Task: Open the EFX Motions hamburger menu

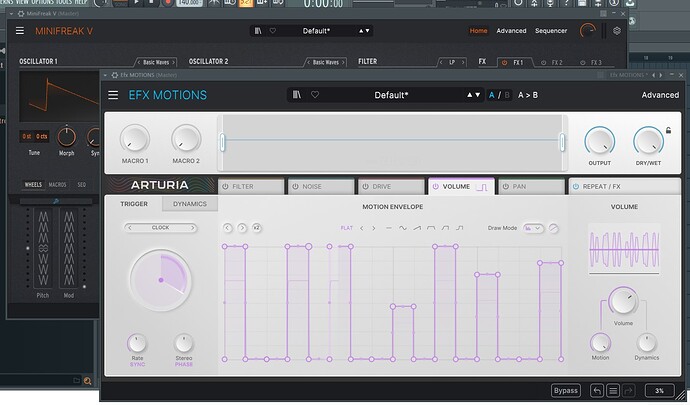Action: click(x=113, y=95)
